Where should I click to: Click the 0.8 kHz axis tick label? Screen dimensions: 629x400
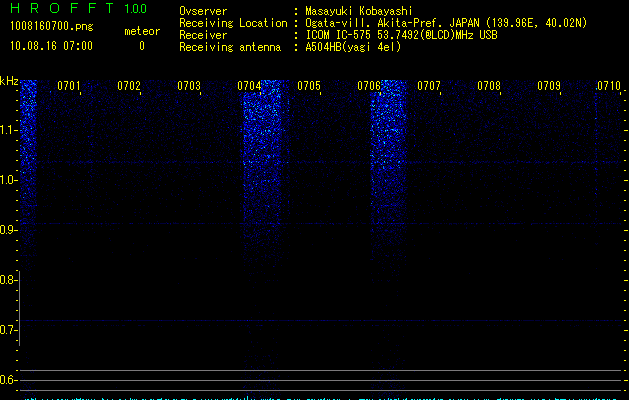pos(8,280)
